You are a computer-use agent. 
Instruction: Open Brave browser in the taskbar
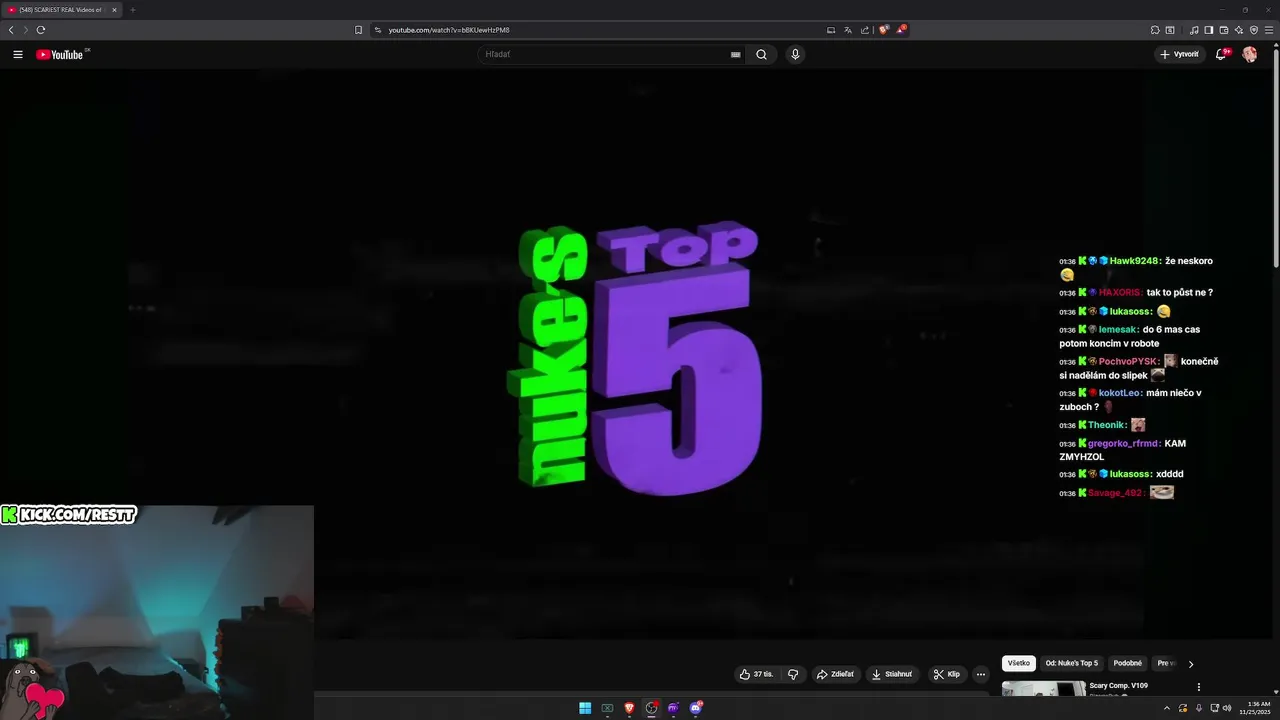pos(629,708)
